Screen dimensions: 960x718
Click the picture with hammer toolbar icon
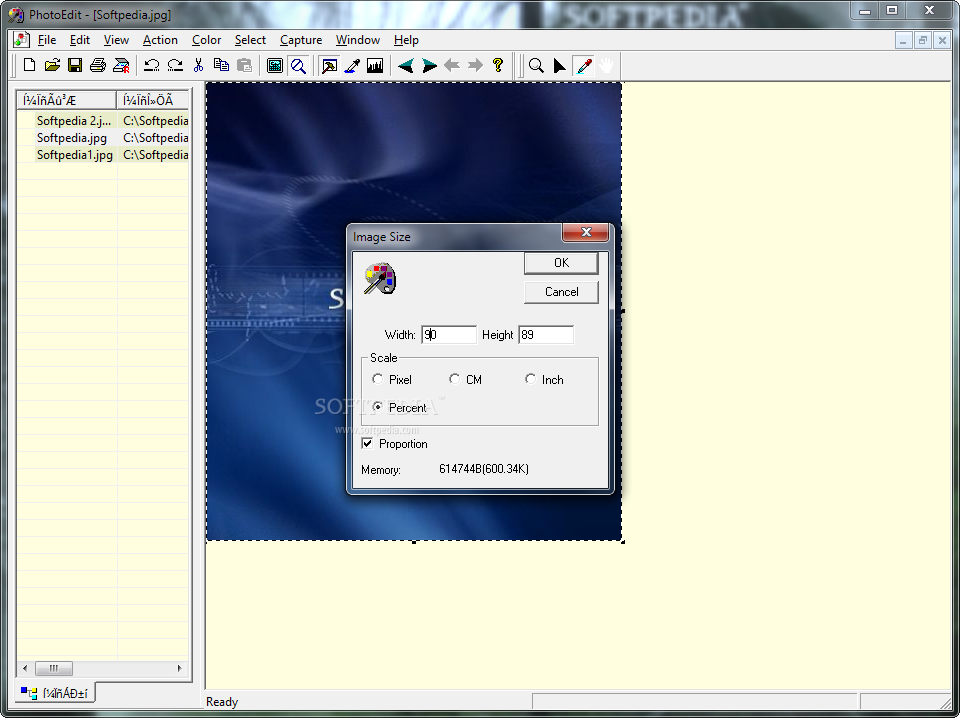pyautogui.click(x=329, y=65)
